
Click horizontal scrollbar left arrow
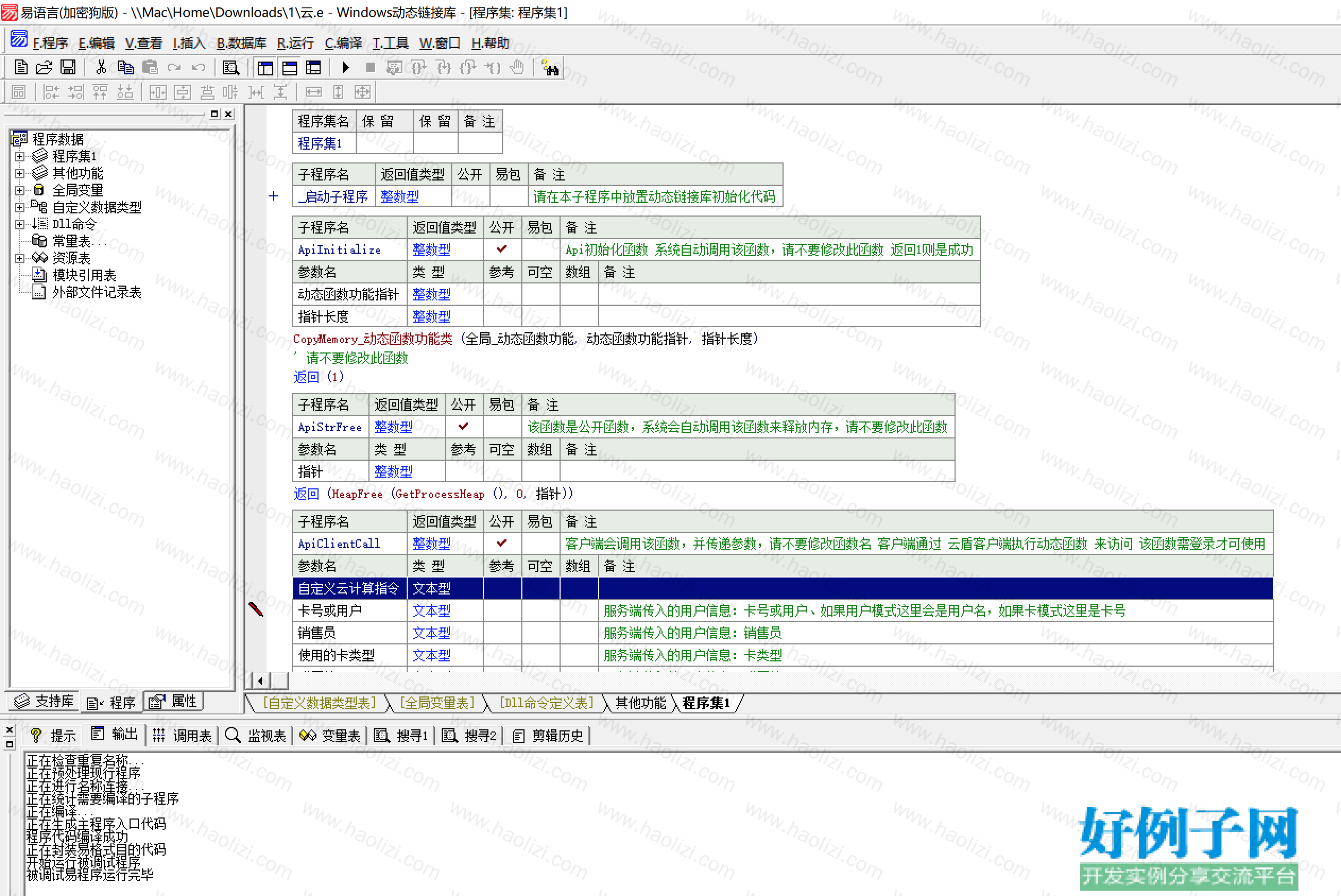pos(261,680)
